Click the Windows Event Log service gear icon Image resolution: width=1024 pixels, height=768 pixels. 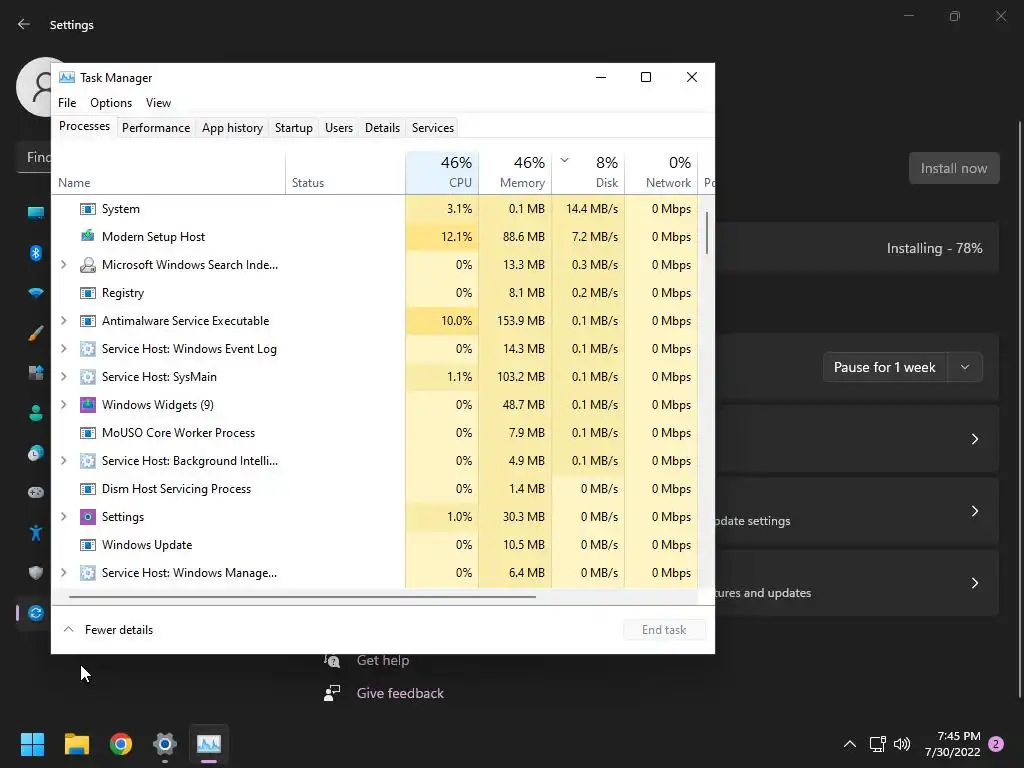88,349
